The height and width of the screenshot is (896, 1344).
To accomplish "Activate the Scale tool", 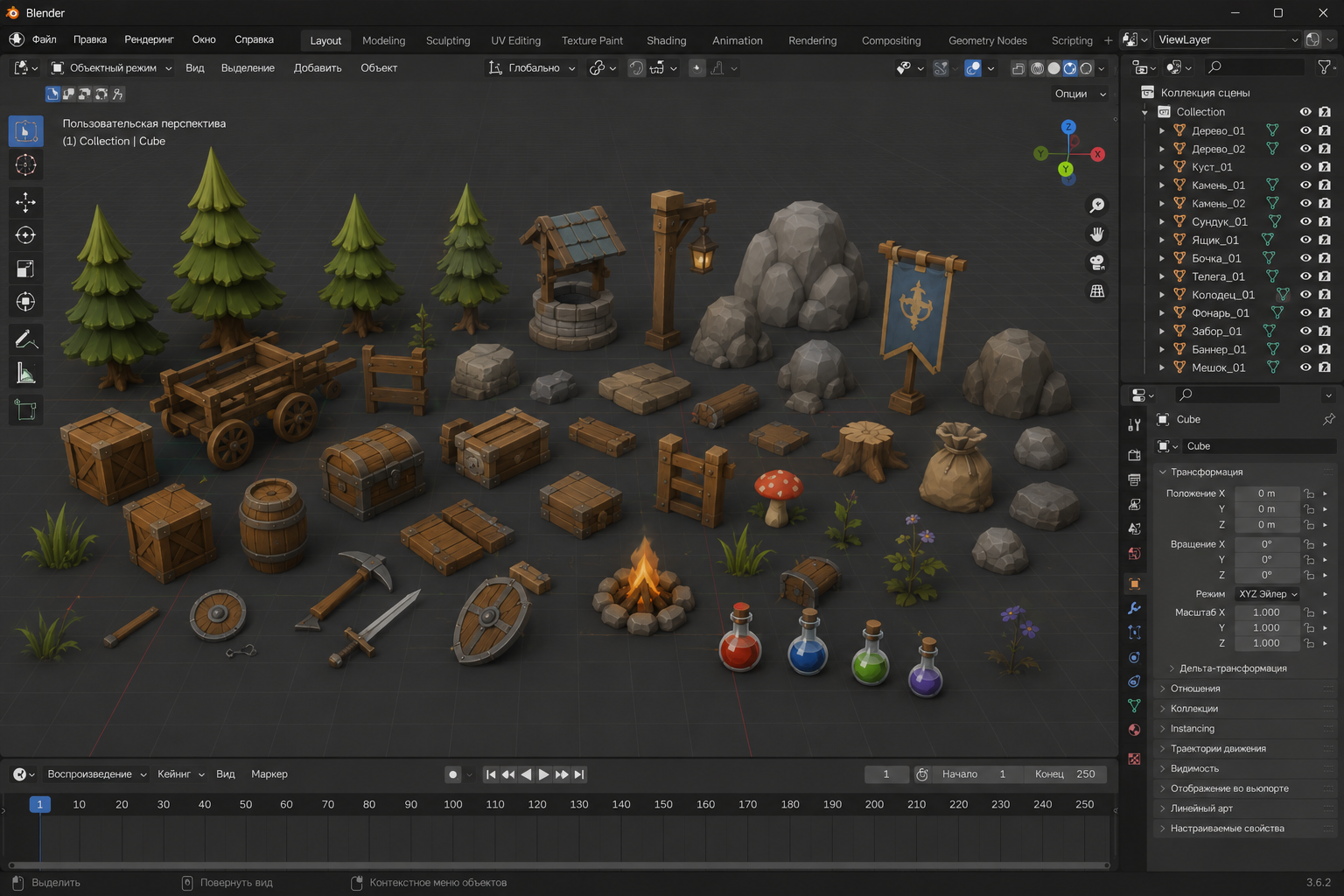I will [x=25, y=269].
